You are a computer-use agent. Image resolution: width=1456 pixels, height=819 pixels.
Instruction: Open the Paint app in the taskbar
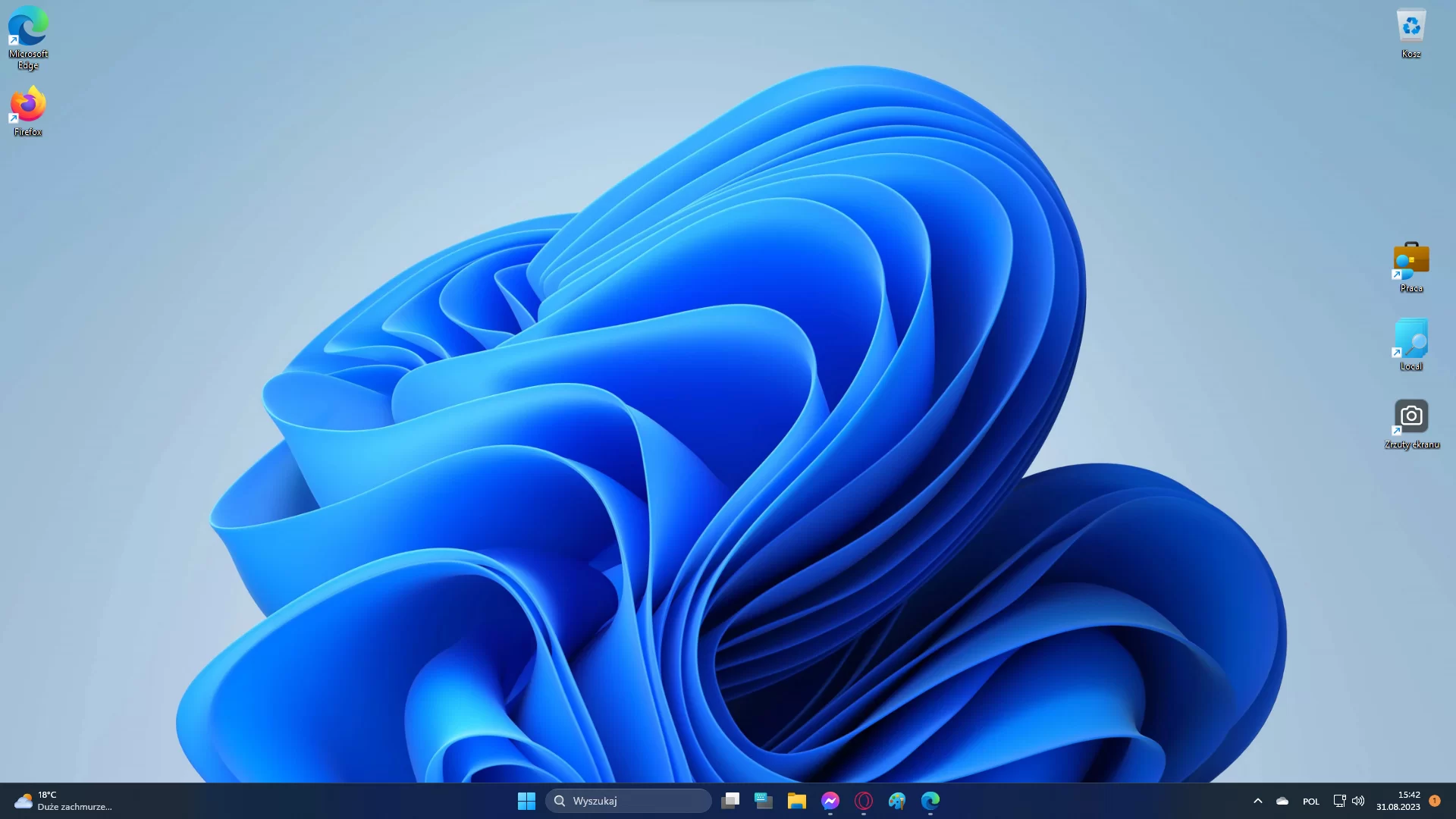tap(897, 801)
